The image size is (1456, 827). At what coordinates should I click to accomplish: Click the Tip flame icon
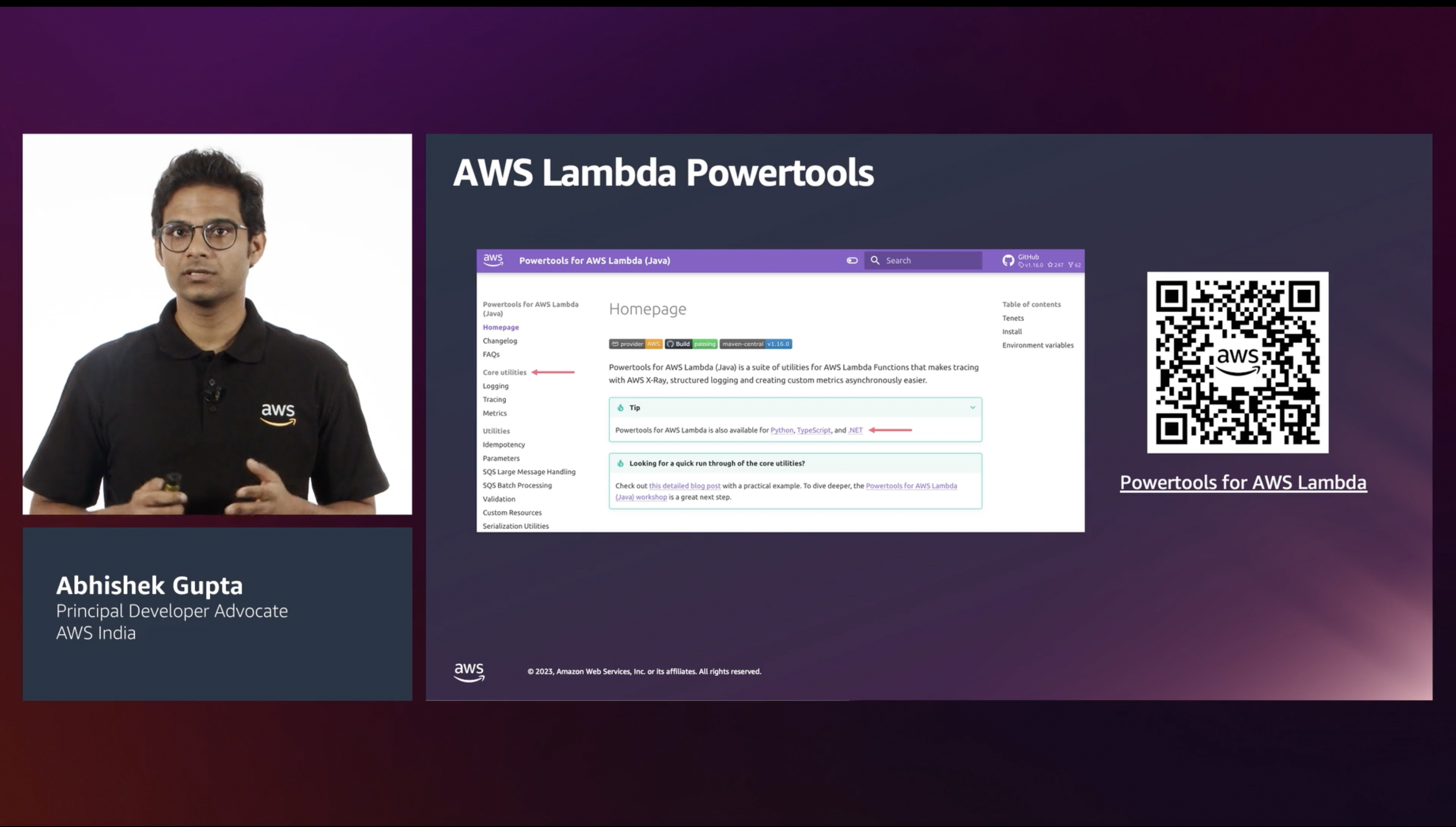[620, 407]
